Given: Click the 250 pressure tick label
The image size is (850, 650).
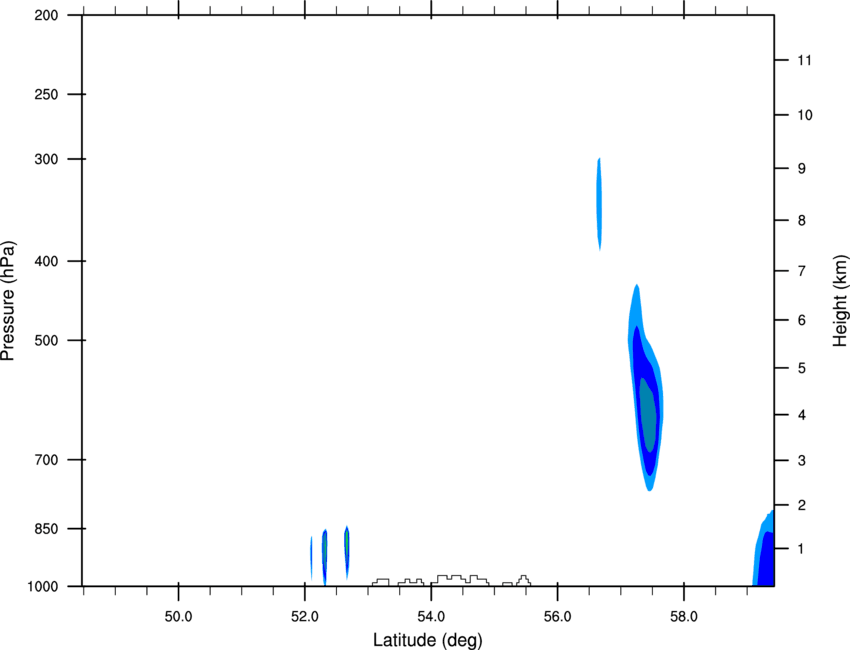Looking at the screenshot, I should pos(46,94).
